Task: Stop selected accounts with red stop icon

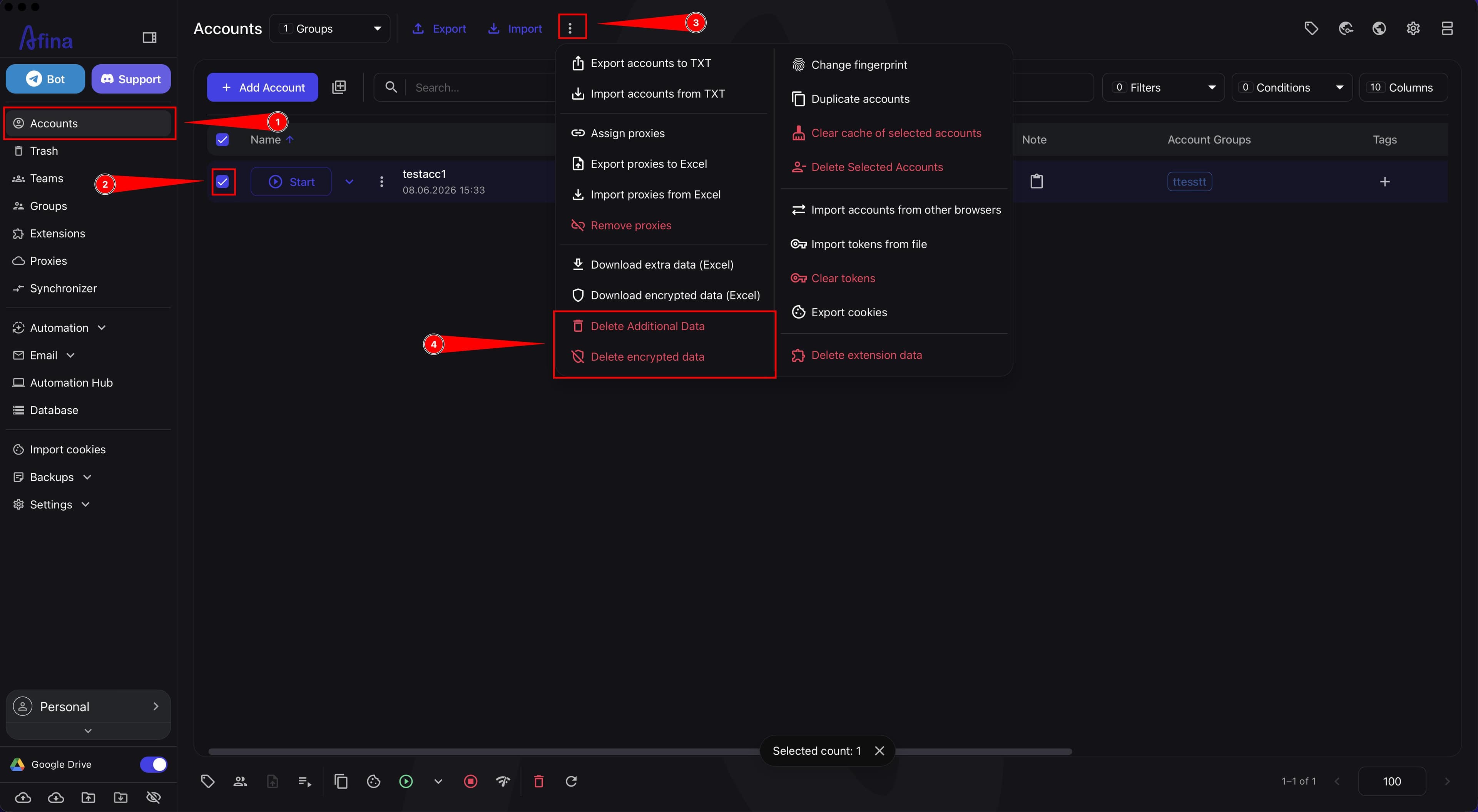Action: pyautogui.click(x=470, y=781)
